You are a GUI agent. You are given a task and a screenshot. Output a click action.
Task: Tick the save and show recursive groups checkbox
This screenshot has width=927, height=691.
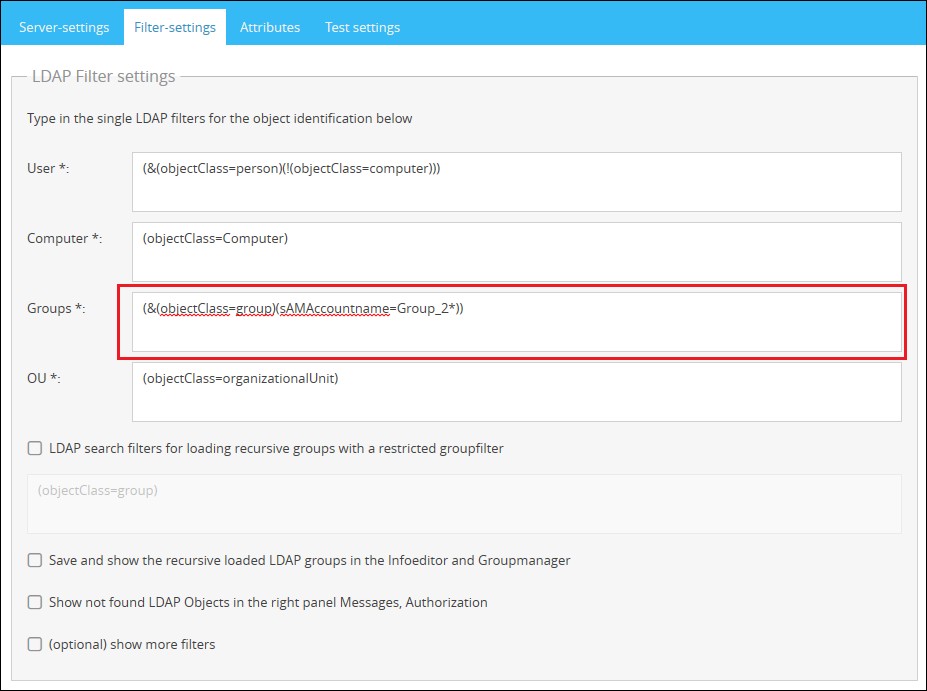(35, 561)
